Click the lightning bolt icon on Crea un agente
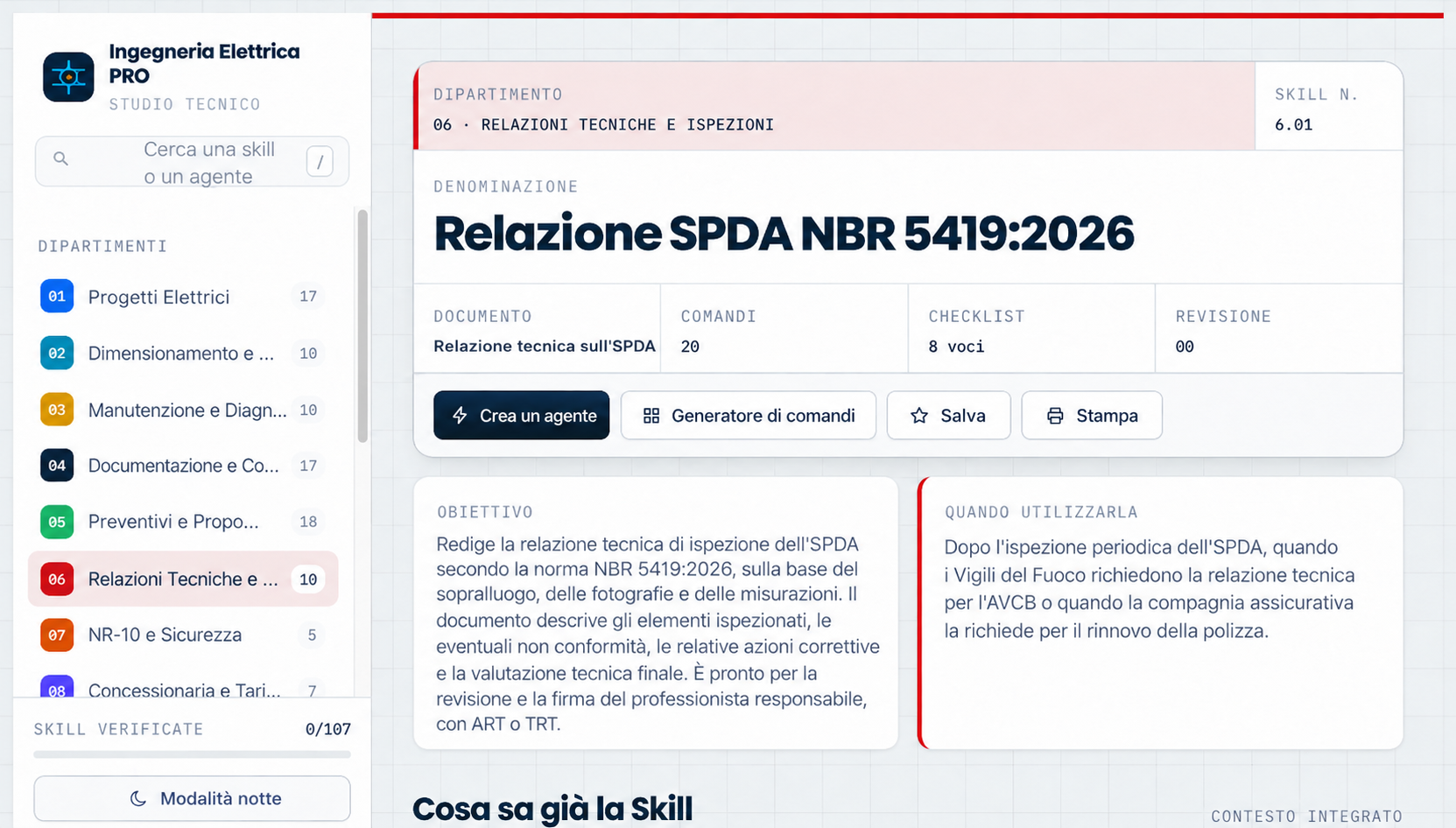The image size is (1456, 828). (x=460, y=416)
